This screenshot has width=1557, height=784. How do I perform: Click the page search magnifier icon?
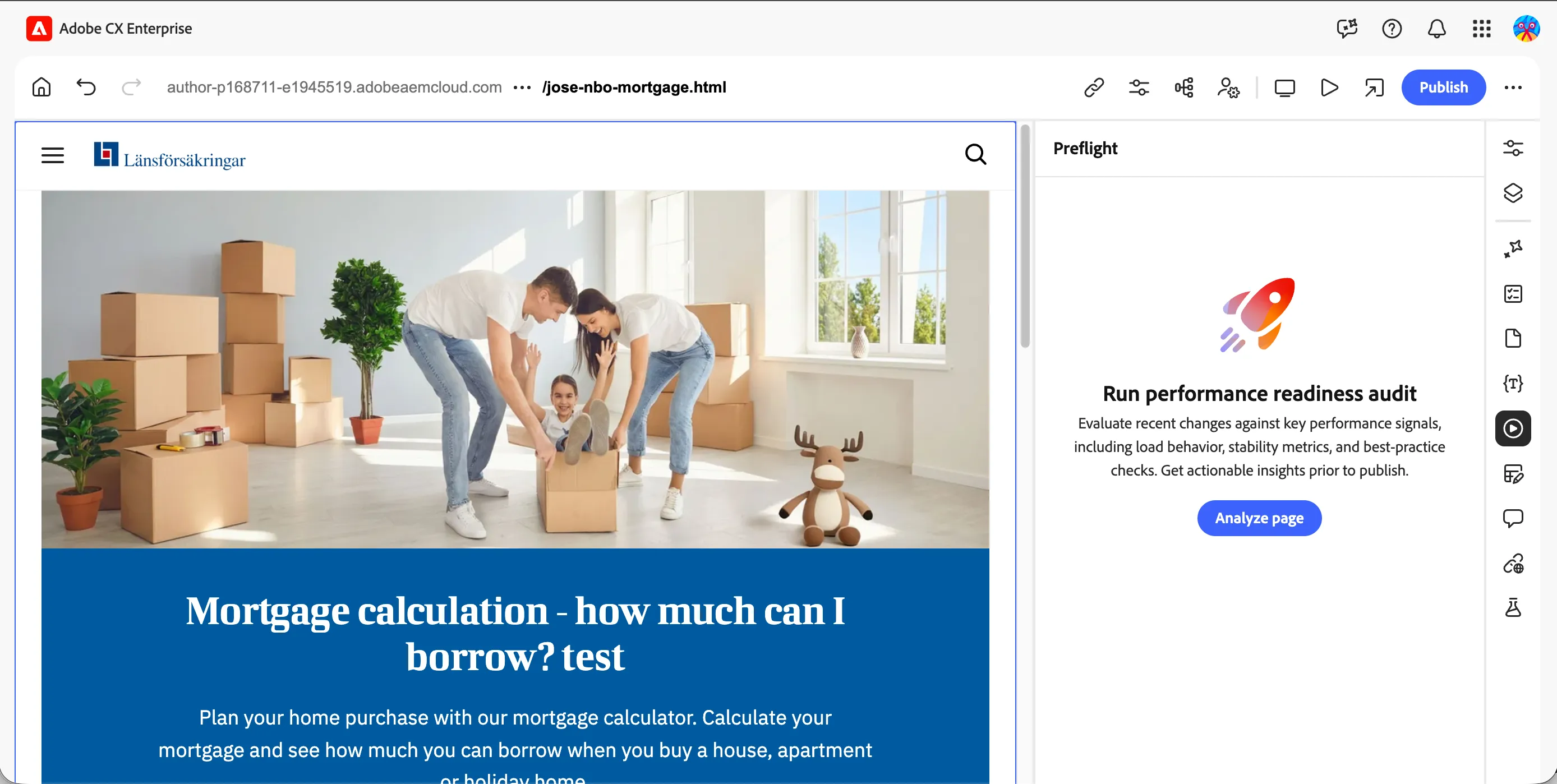click(x=975, y=154)
